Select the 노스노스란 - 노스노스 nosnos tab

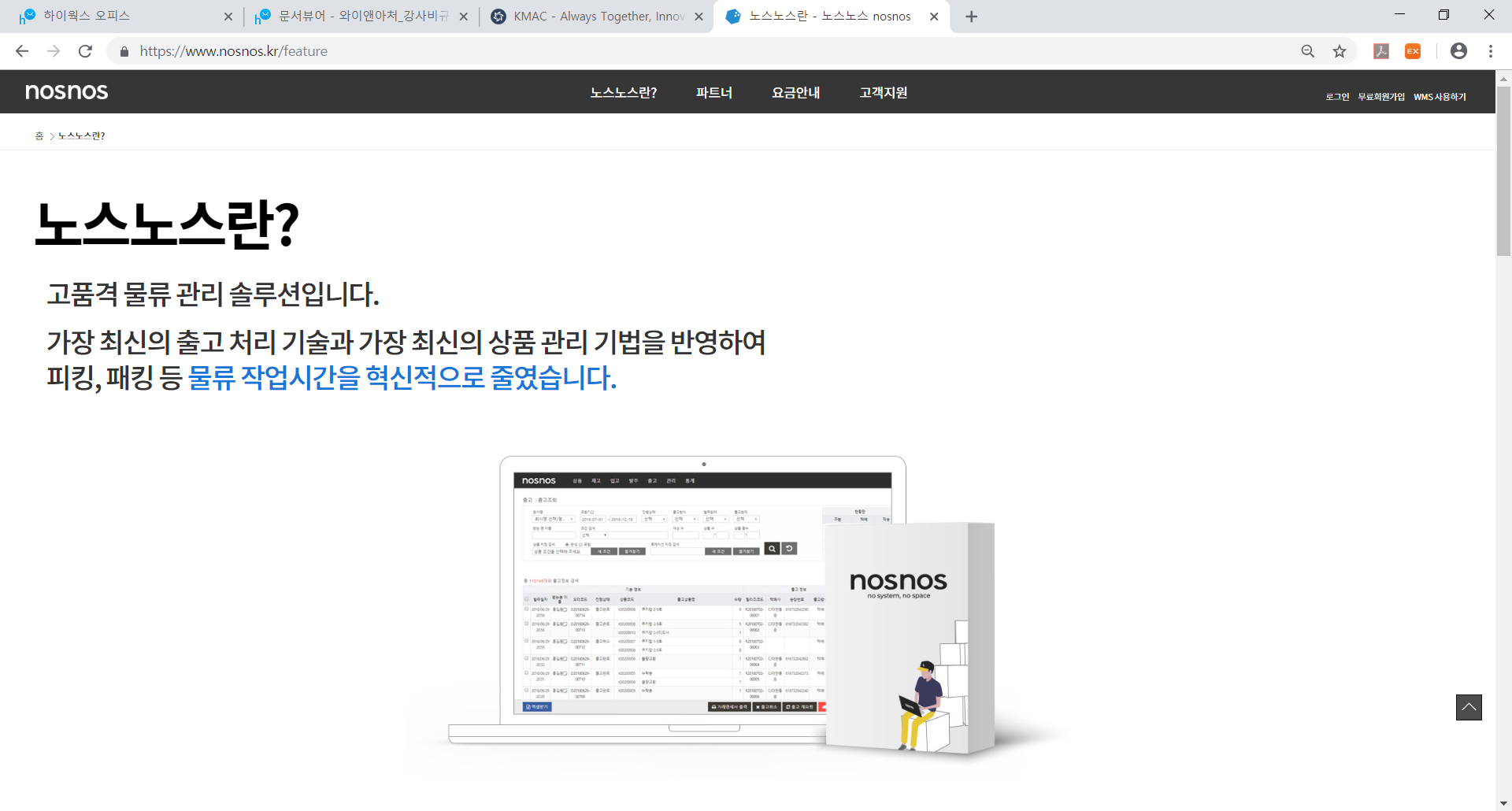tap(831, 17)
